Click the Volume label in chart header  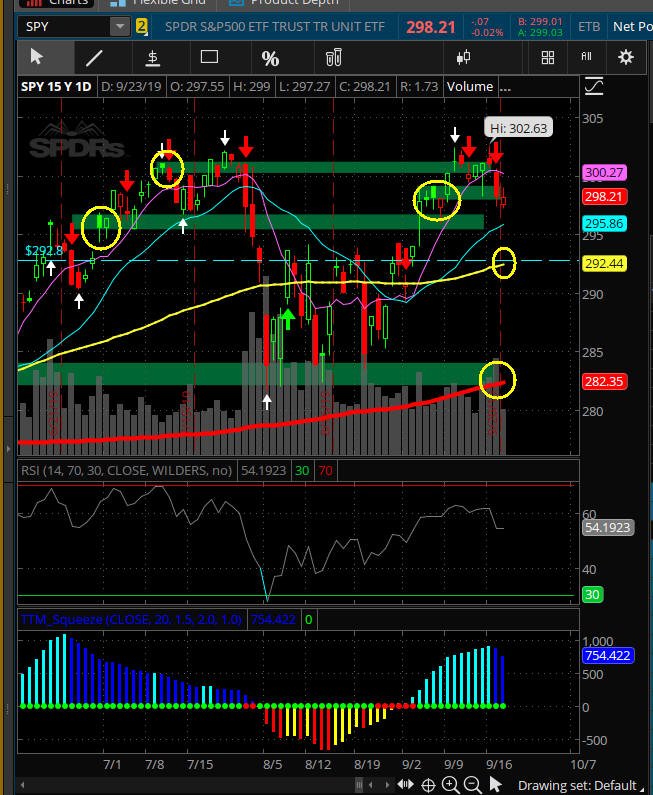point(470,87)
